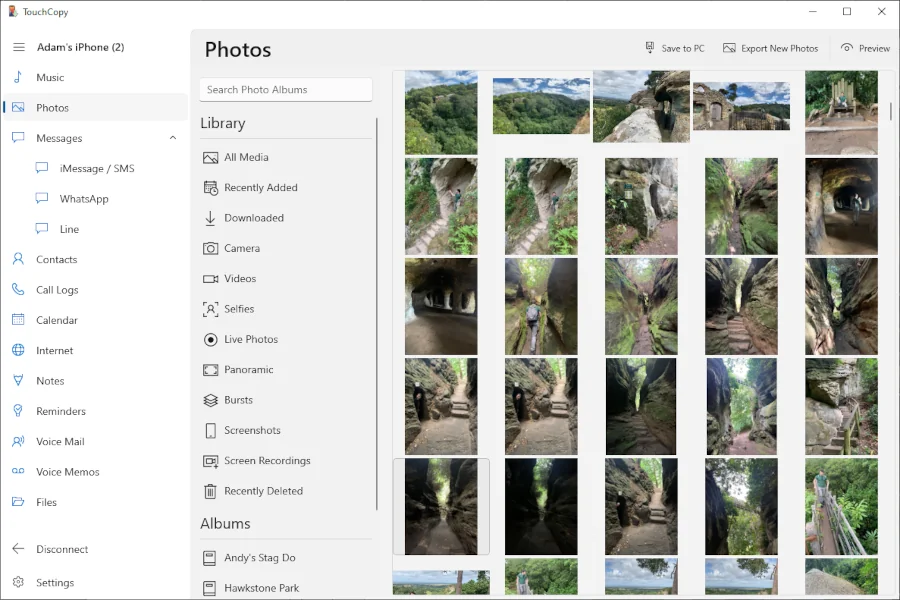Click the Screen Recordings icon

211,461
